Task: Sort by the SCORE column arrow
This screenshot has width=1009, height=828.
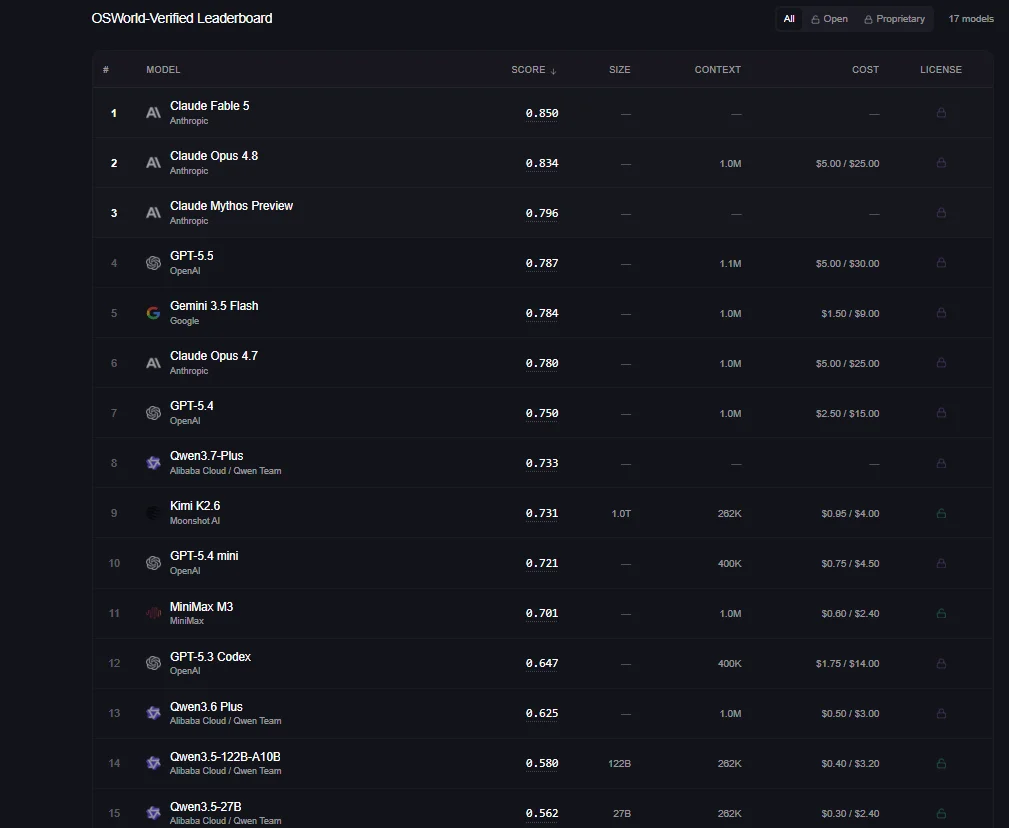Action: (x=553, y=70)
